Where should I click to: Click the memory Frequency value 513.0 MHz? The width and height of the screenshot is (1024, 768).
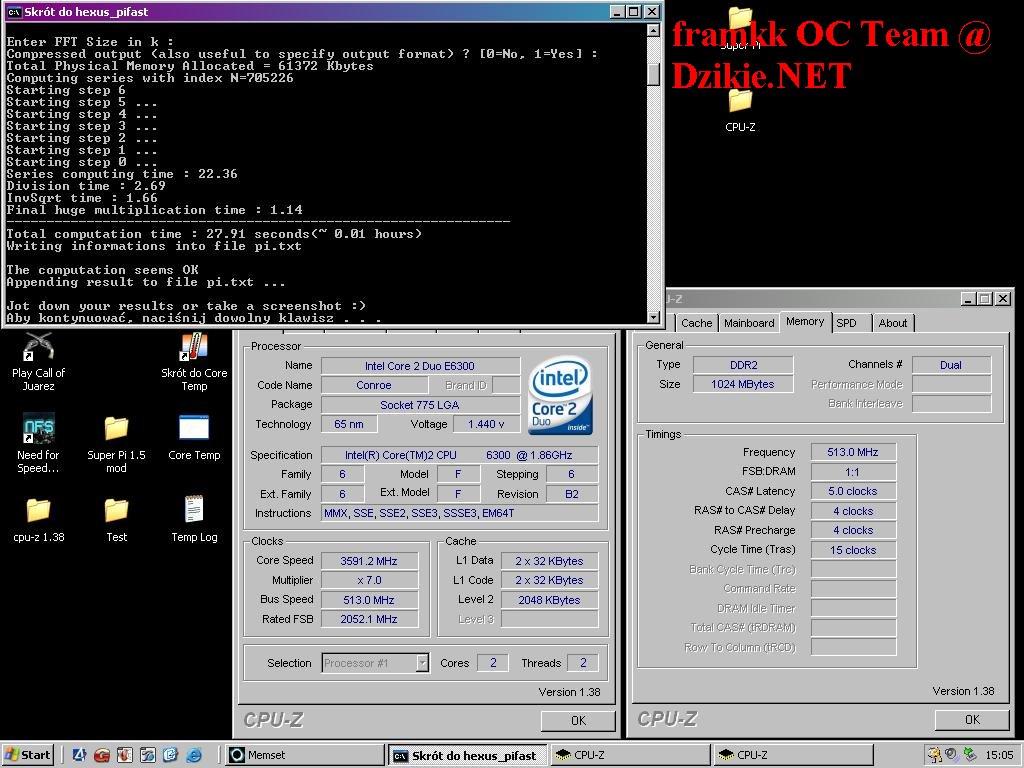853,452
